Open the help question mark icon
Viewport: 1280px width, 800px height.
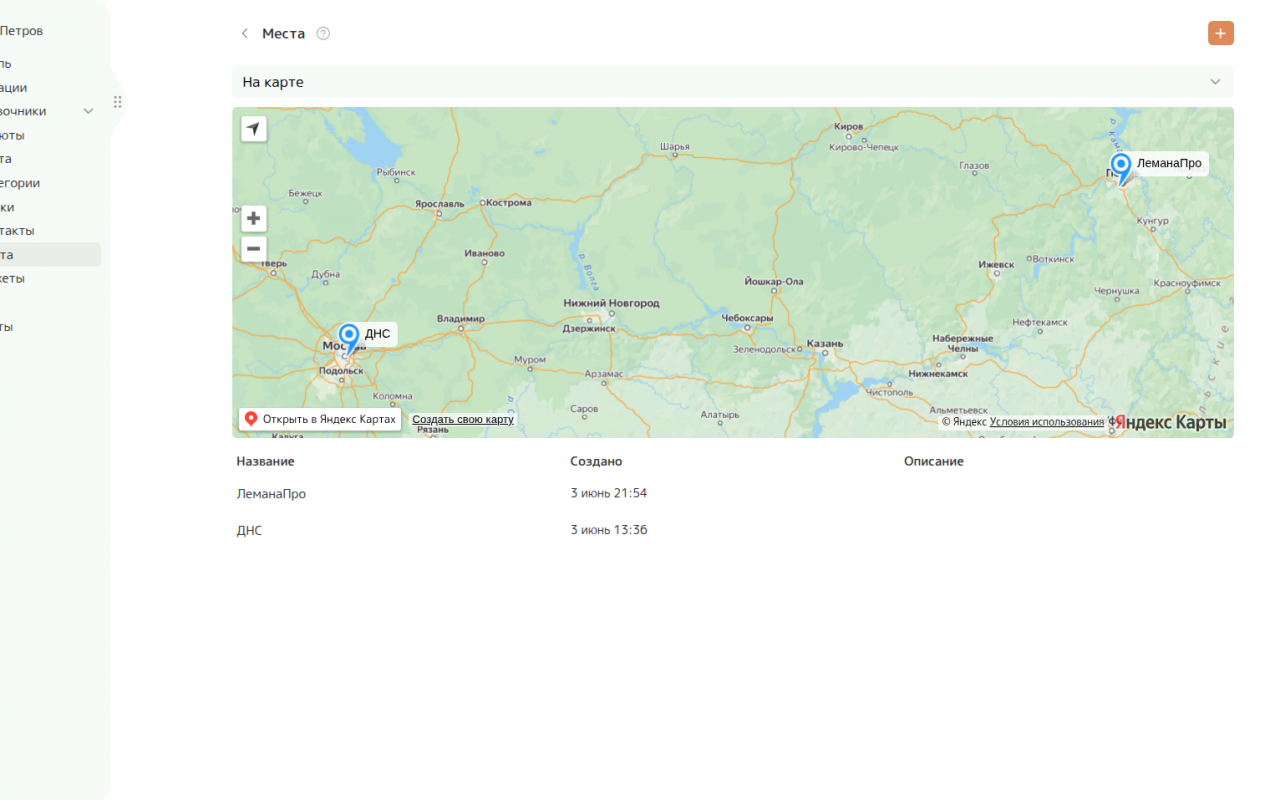pyautogui.click(x=323, y=33)
